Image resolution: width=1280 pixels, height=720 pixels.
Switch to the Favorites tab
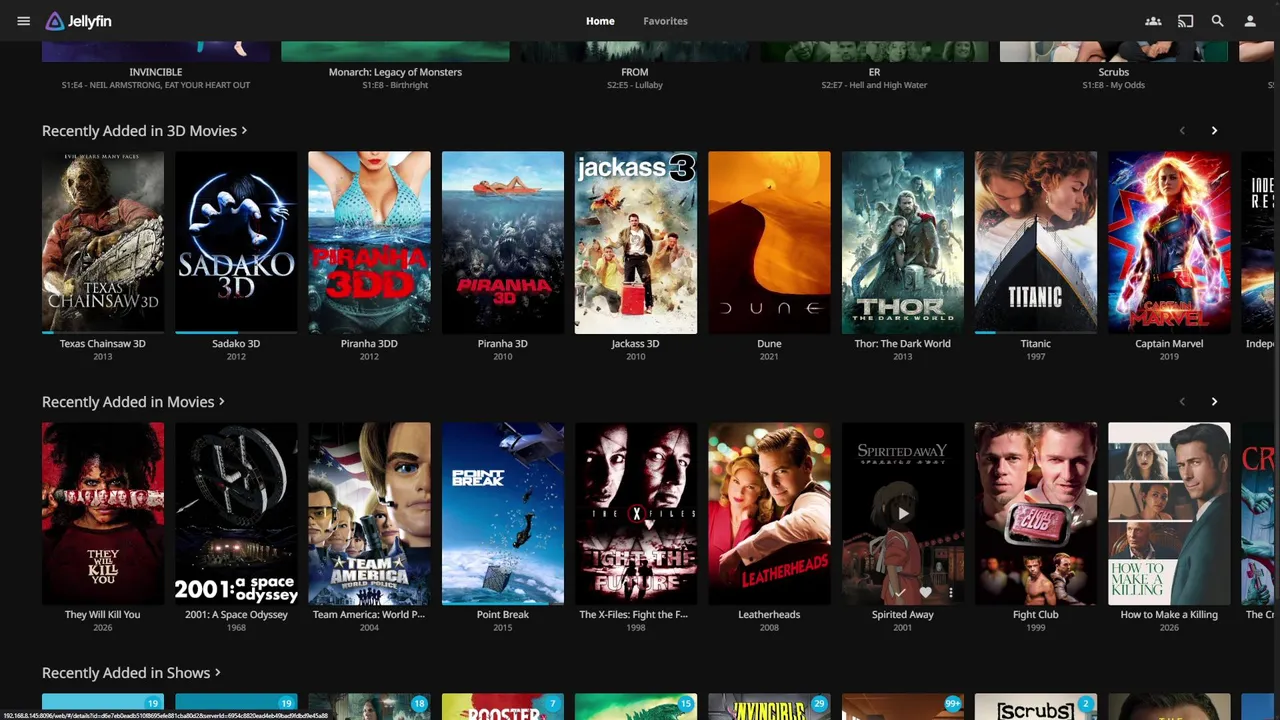tap(665, 21)
